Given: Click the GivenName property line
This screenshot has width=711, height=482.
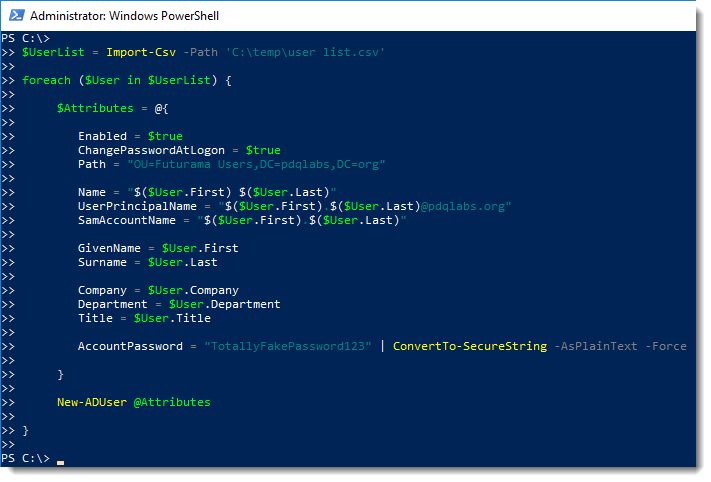Looking at the screenshot, I should [158, 248].
